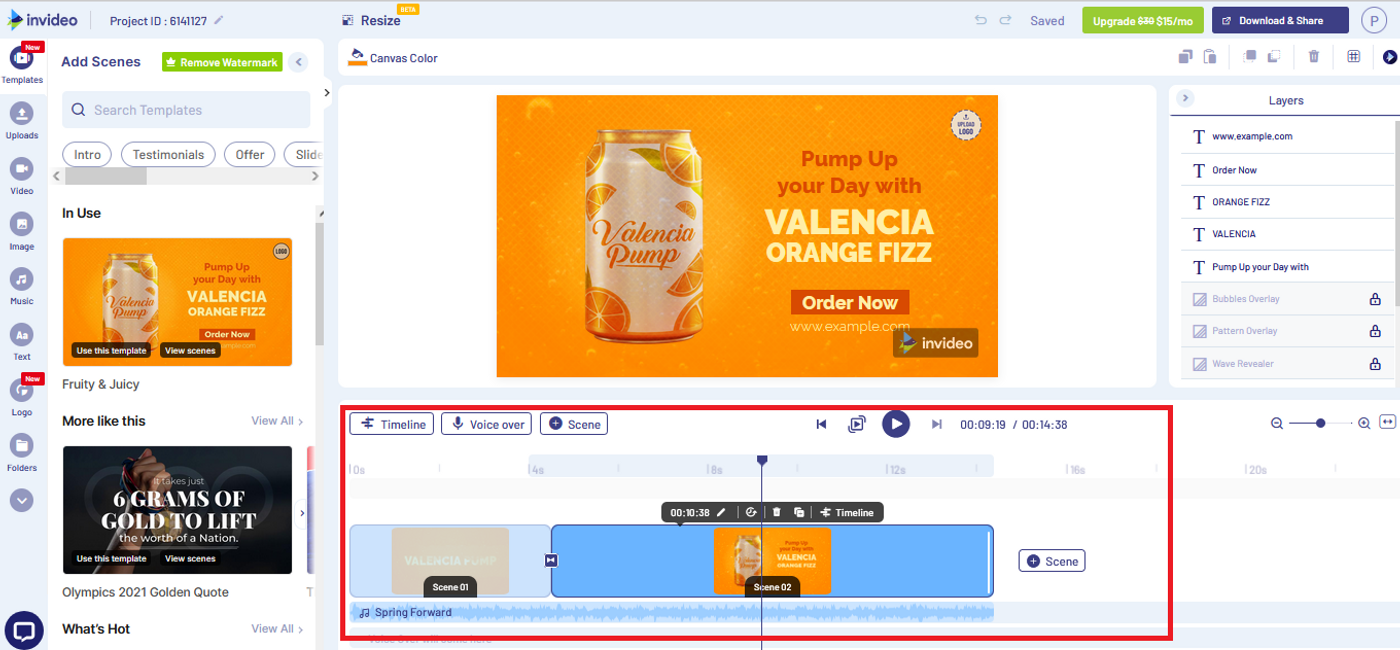Click the timeline zoom slider handle
1400x650 pixels.
coord(1320,424)
